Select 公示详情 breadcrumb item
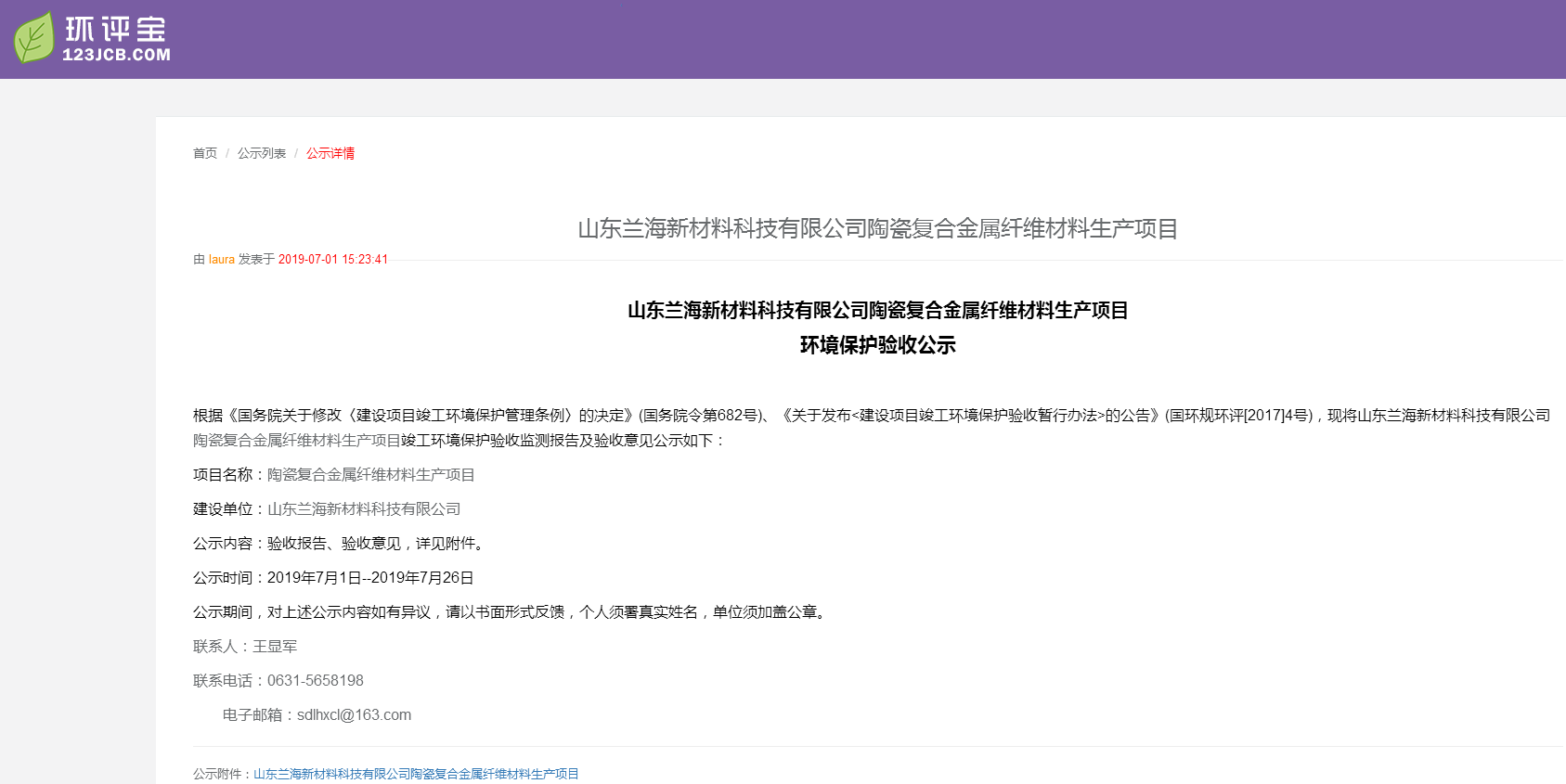This screenshot has height=784, width=1566. pyautogui.click(x=330, y=153)
